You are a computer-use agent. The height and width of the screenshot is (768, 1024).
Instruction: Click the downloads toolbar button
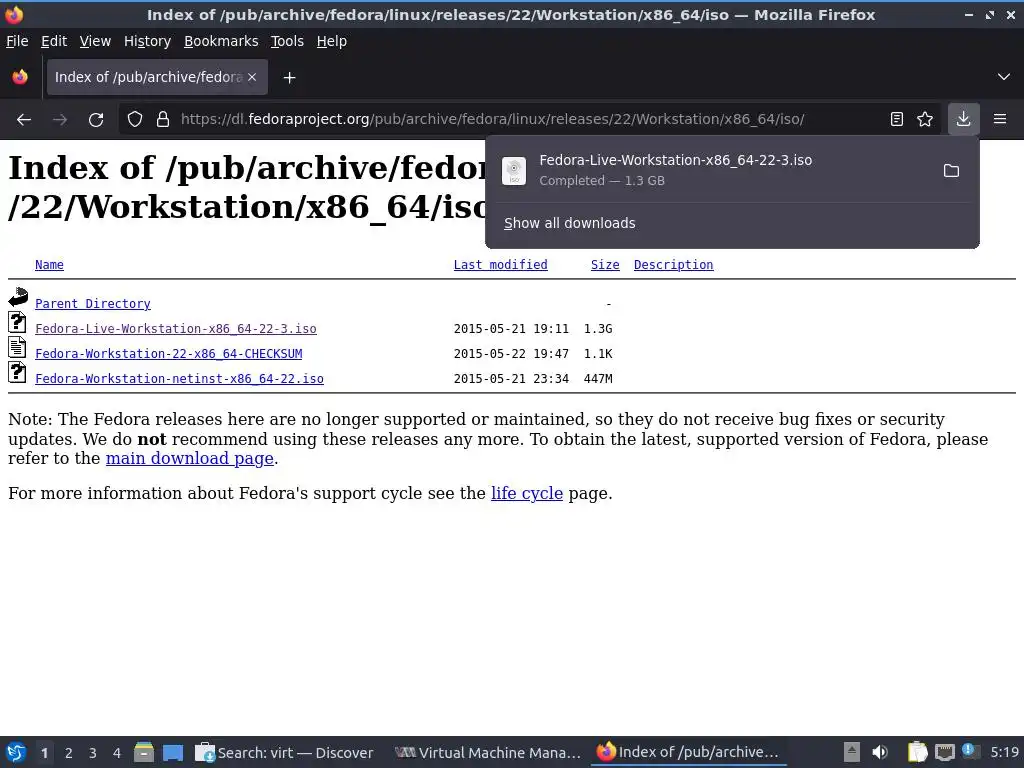click(x=963, y=120)
